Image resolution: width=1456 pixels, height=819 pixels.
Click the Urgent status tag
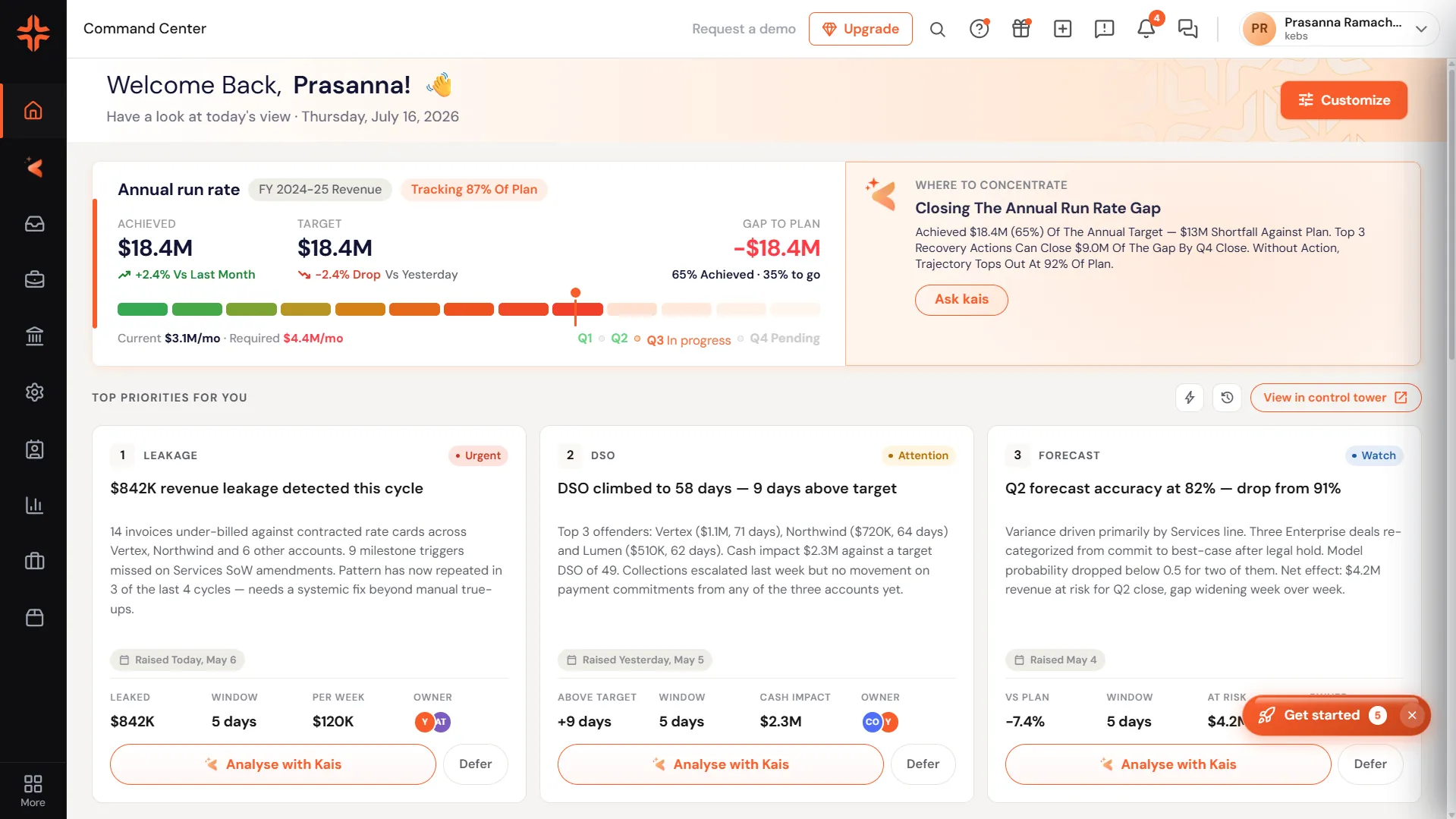[x=478, y=455]
